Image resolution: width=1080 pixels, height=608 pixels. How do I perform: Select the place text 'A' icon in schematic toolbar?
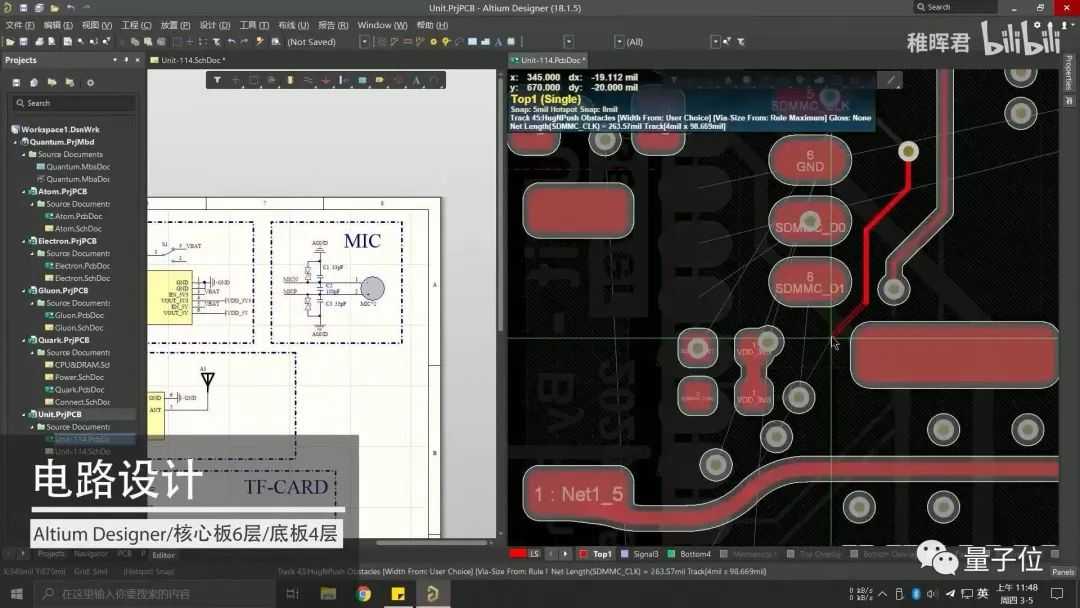click(x=416, y=81)
